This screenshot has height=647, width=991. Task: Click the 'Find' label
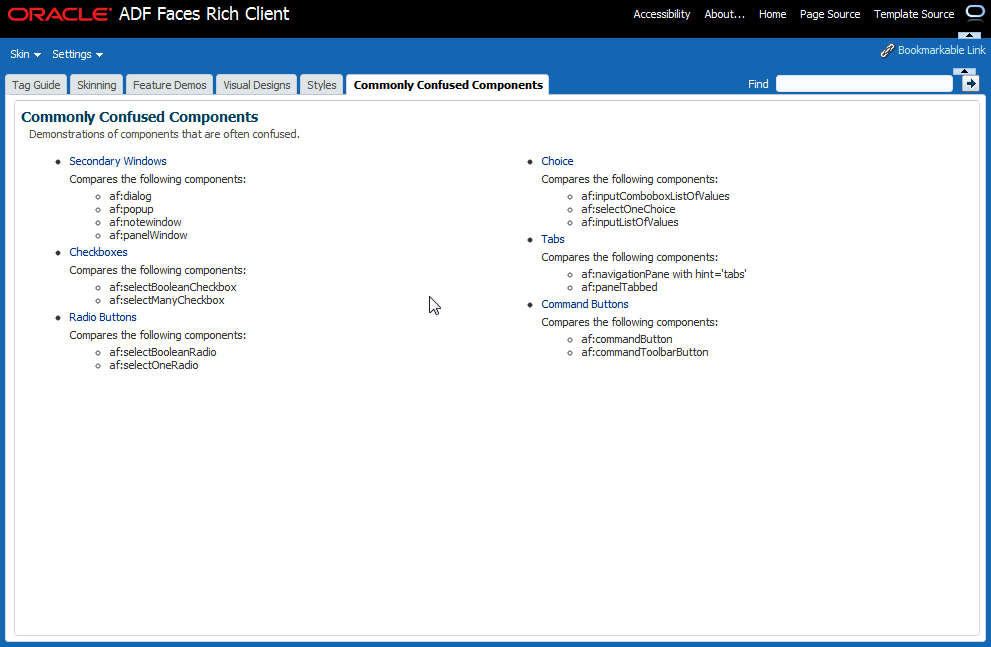point(758,84)
